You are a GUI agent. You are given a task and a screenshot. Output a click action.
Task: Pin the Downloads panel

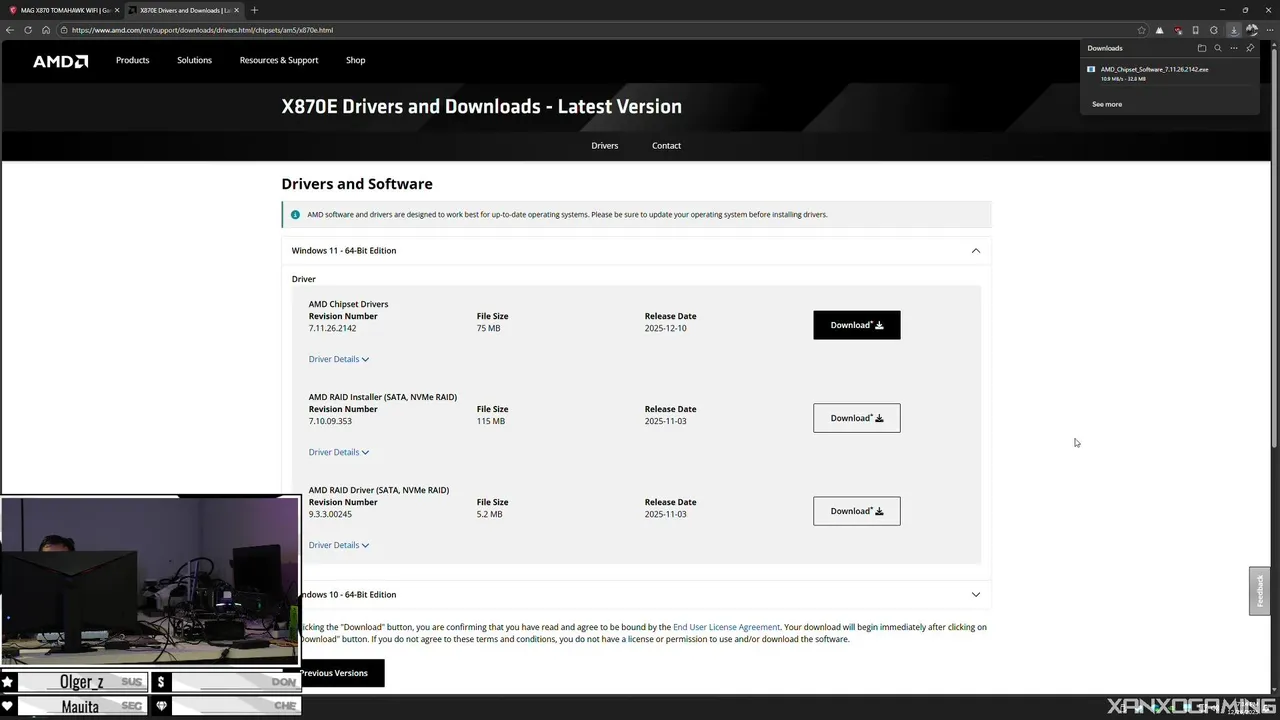tap(1250, 48)
